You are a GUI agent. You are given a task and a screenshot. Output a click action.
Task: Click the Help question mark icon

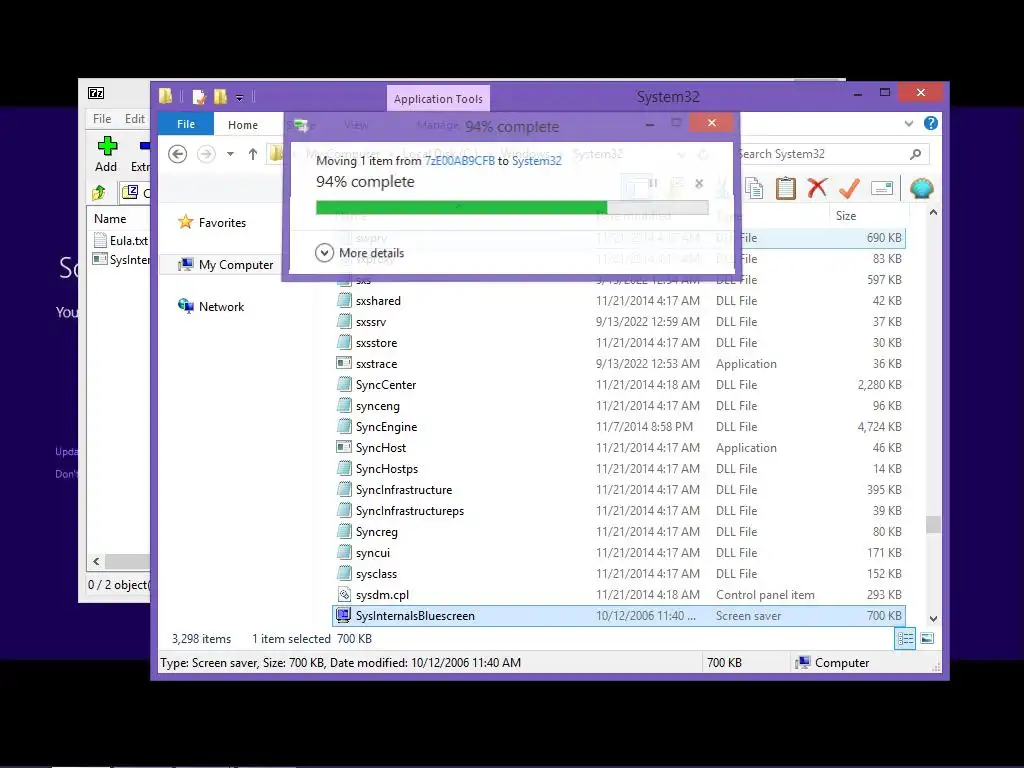(x=931, y=123)
